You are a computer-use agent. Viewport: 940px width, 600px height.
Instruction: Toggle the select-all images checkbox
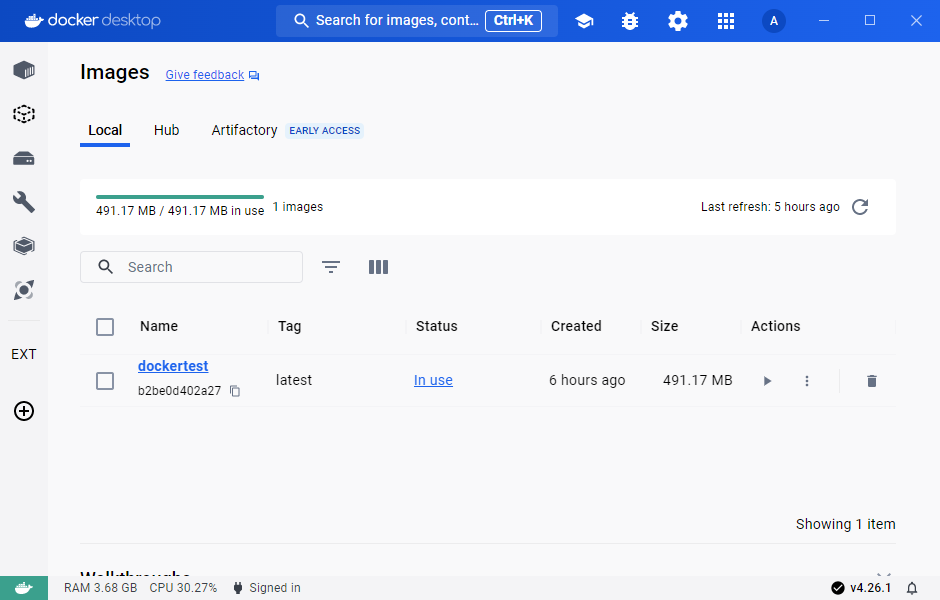point(105,327)
